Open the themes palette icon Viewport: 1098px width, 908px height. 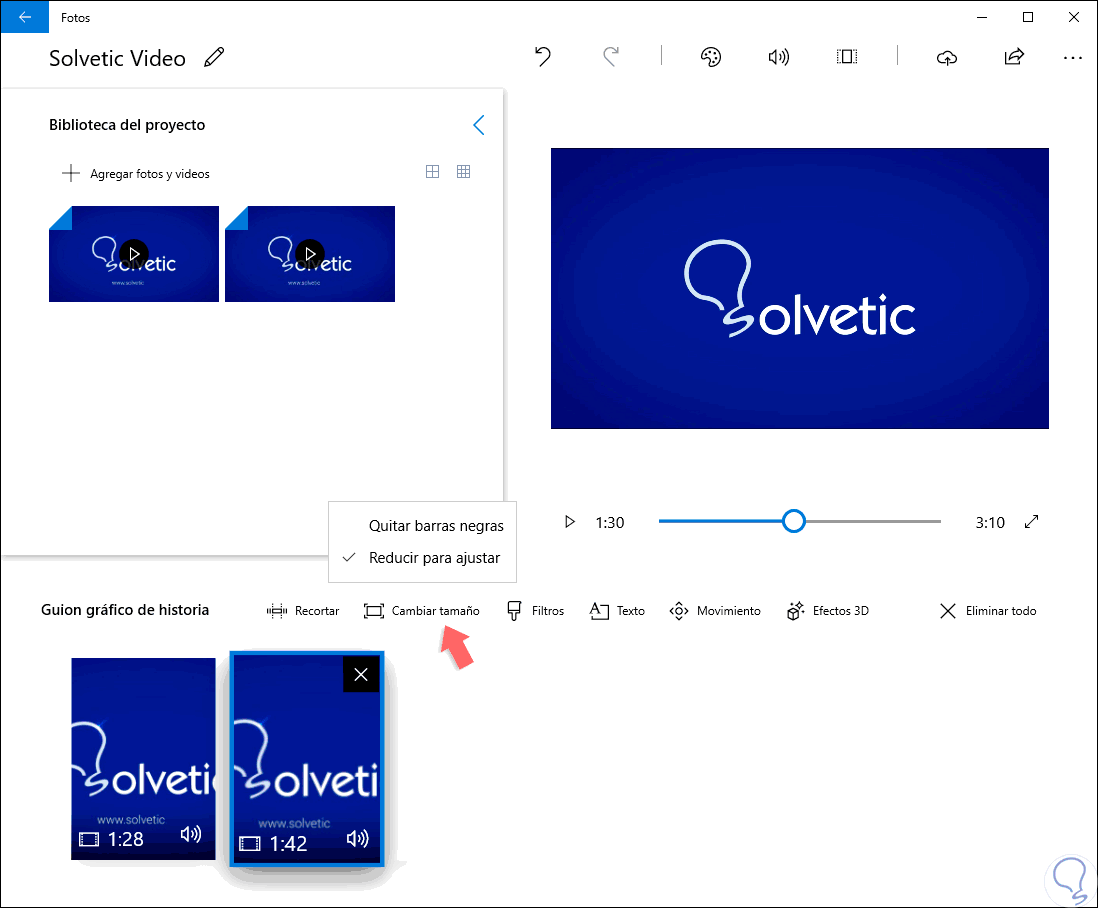(711, 57)
